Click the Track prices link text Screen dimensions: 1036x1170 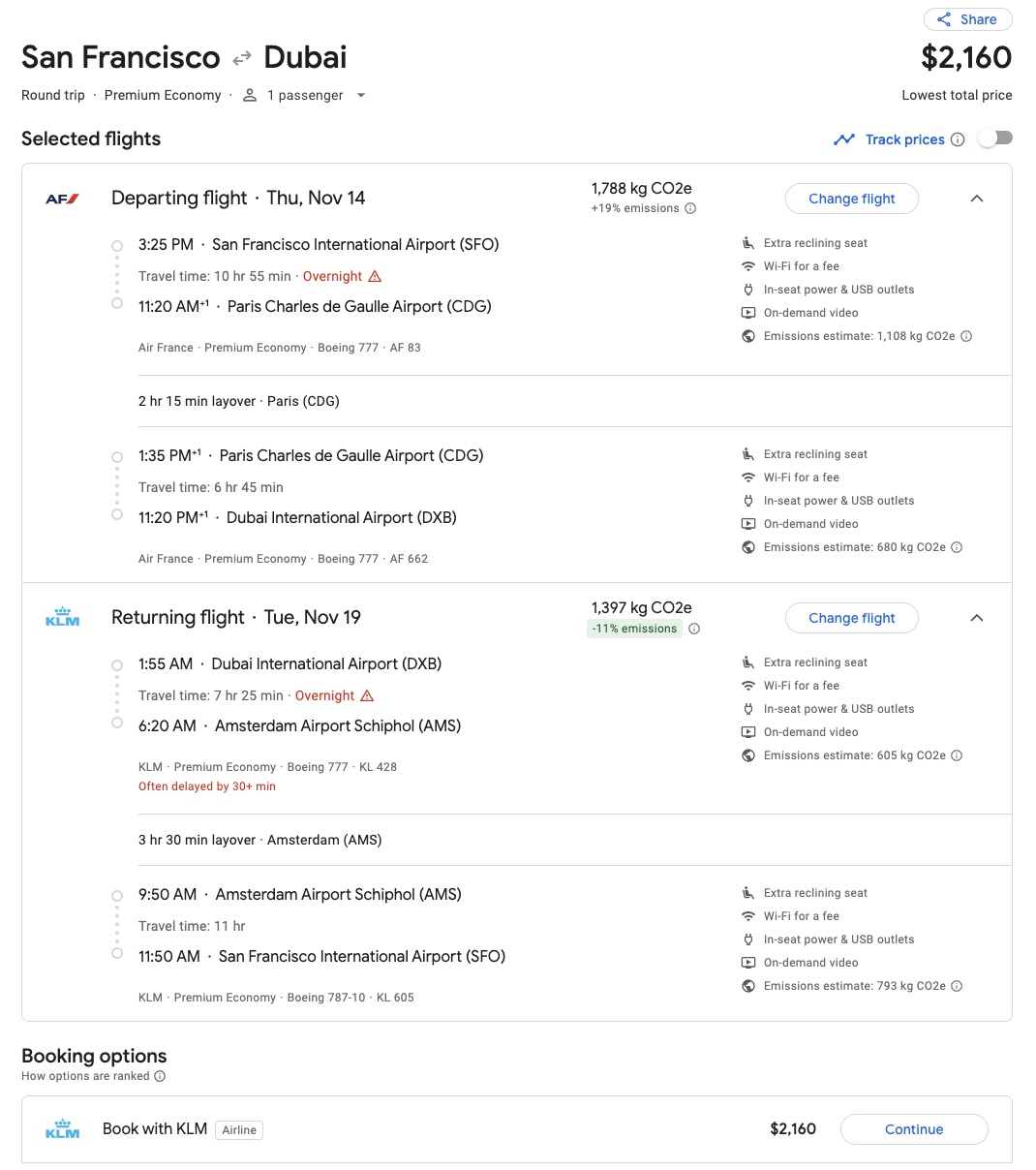click(x=904, y=139)
